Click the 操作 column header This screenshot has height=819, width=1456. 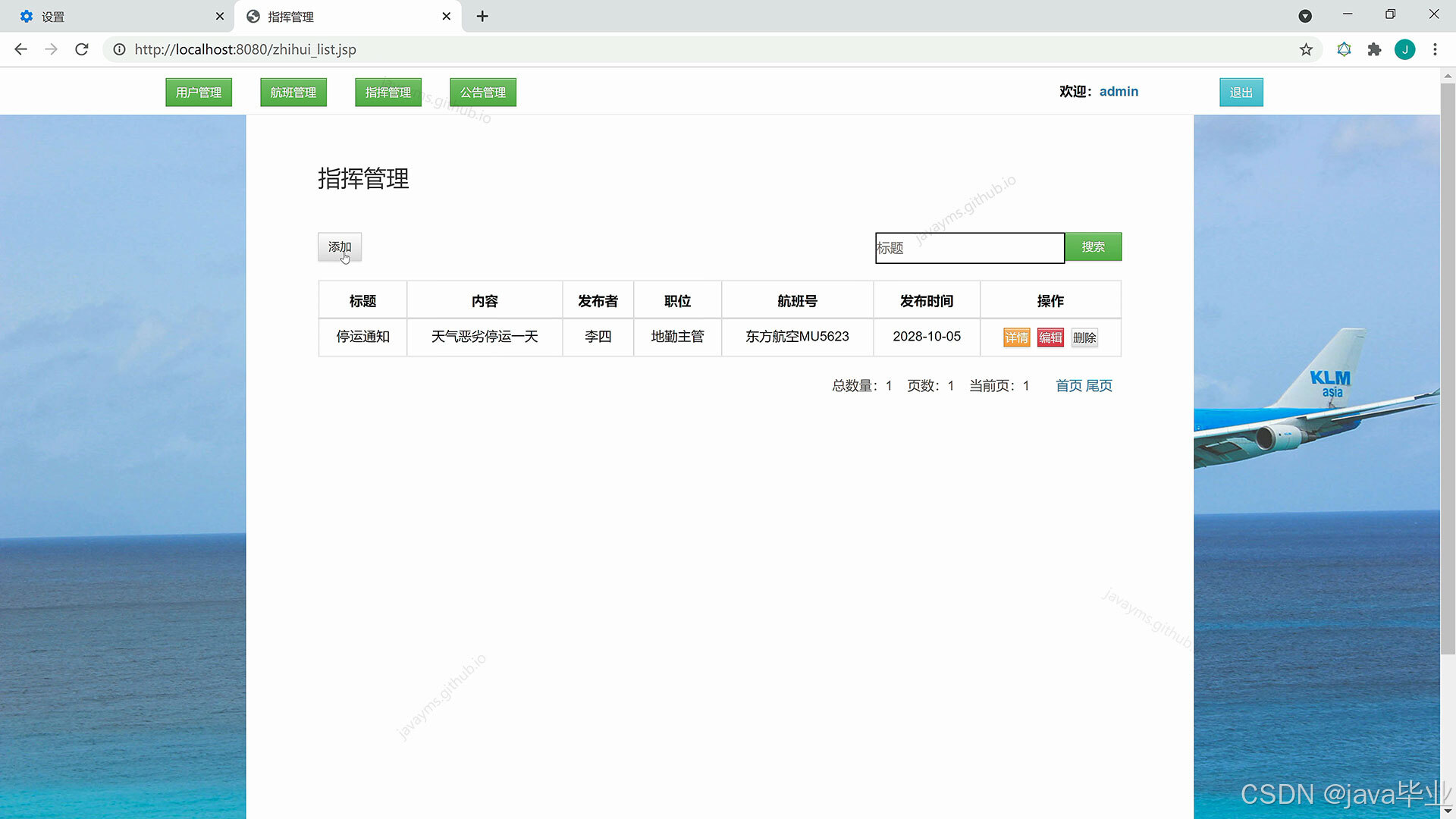click(1050, 301)
